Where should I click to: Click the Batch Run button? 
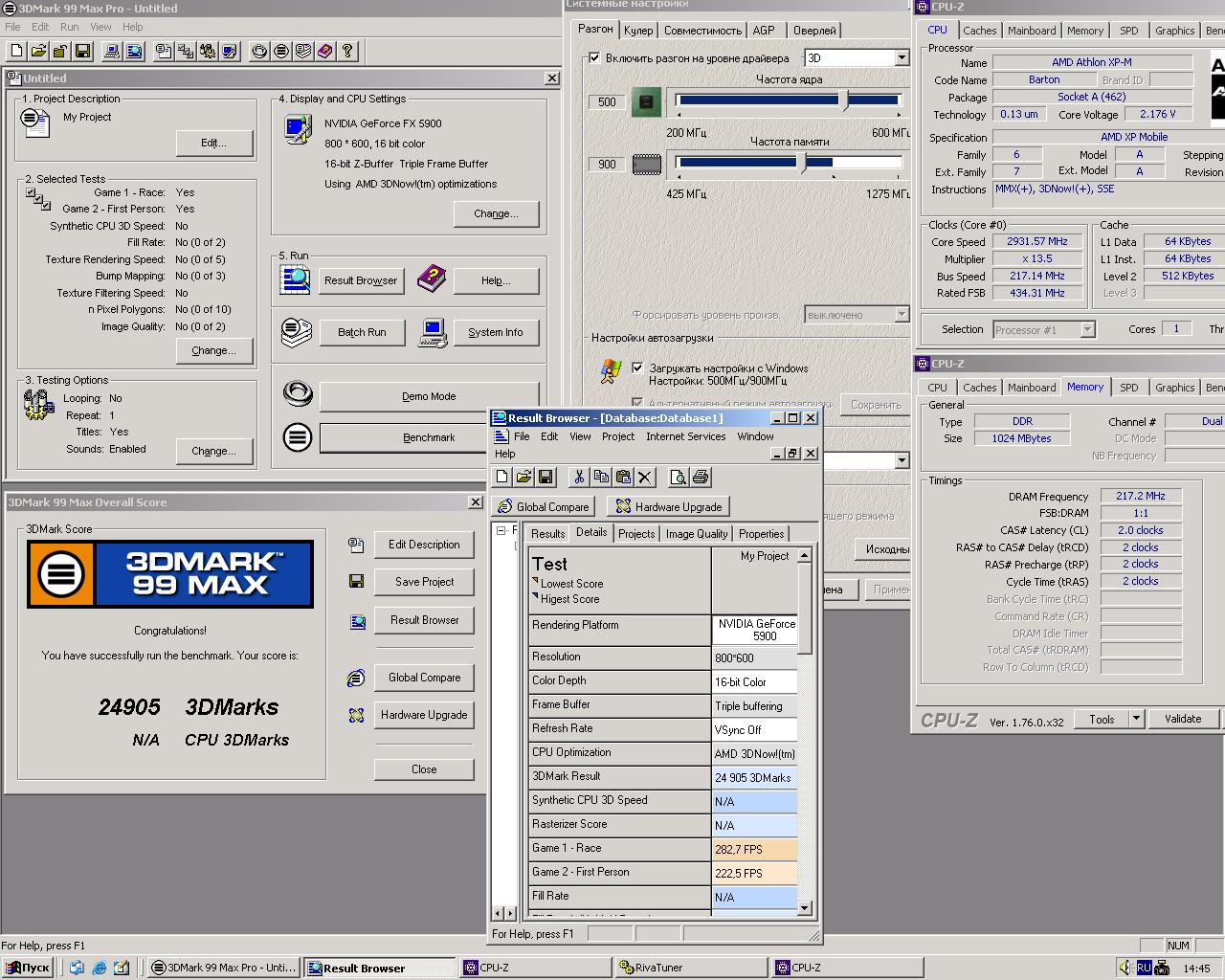pos(362,332)
